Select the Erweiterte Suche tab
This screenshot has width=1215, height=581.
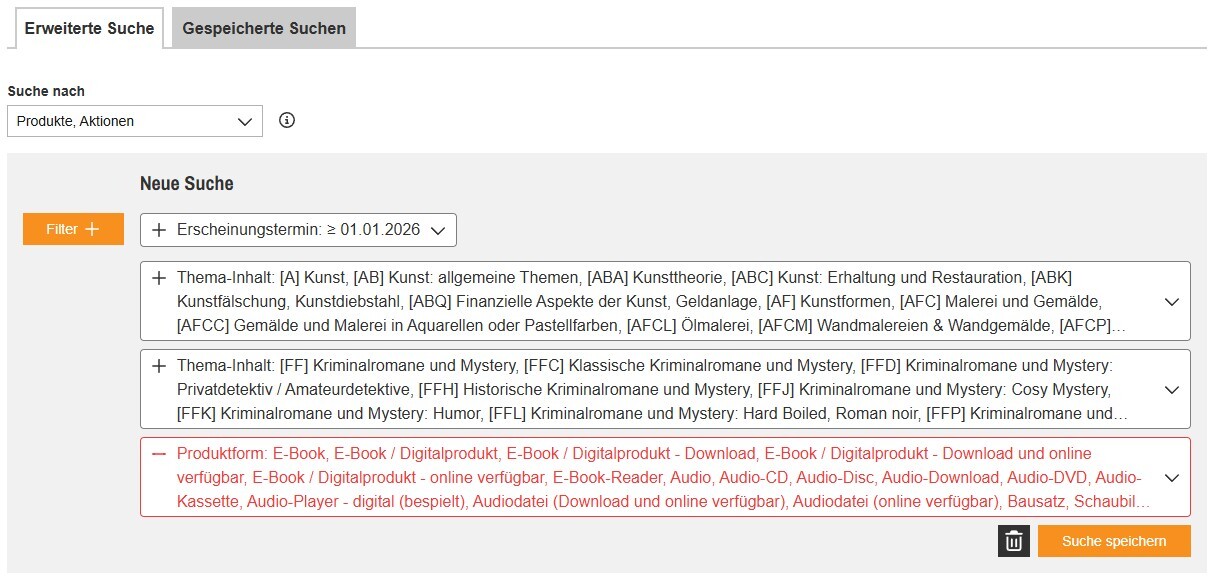(89, 28)
